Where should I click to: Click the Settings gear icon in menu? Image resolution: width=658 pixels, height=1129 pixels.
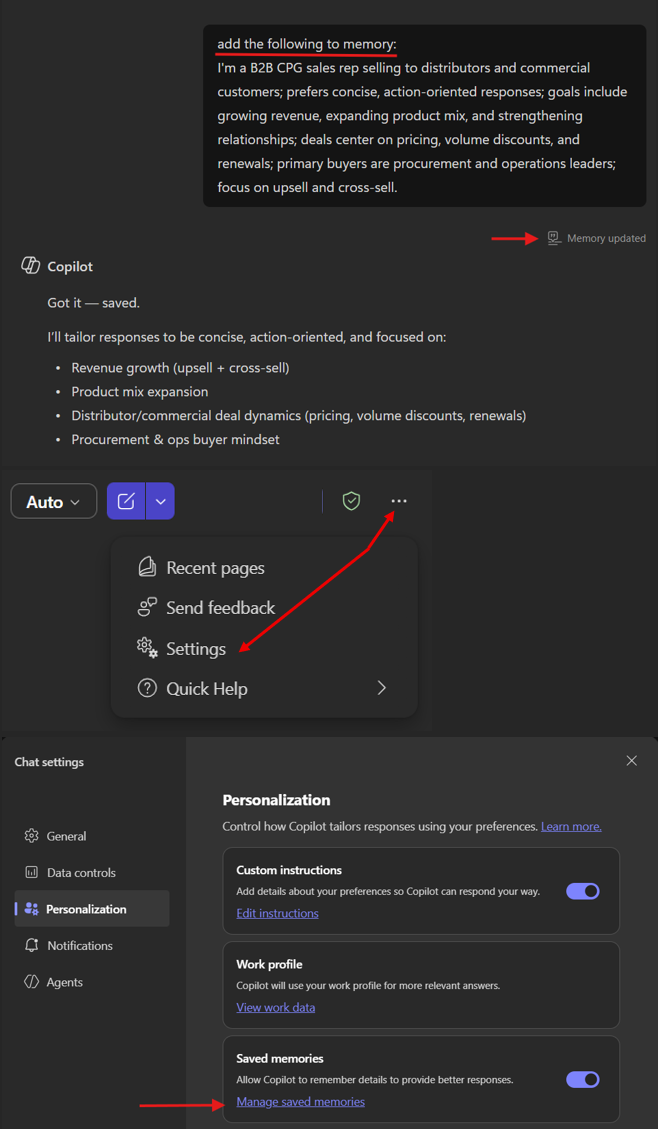[147, 648]
